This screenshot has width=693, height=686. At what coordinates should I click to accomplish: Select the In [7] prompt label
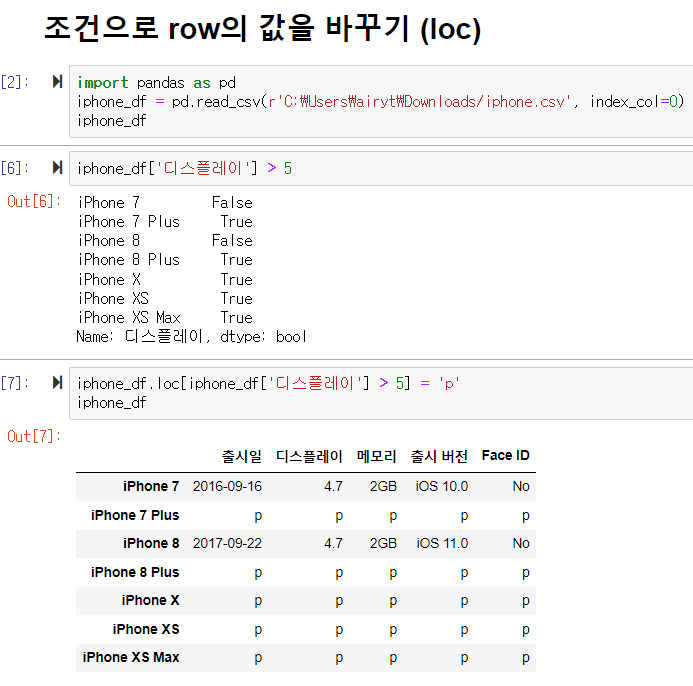(x=15, y=383)
